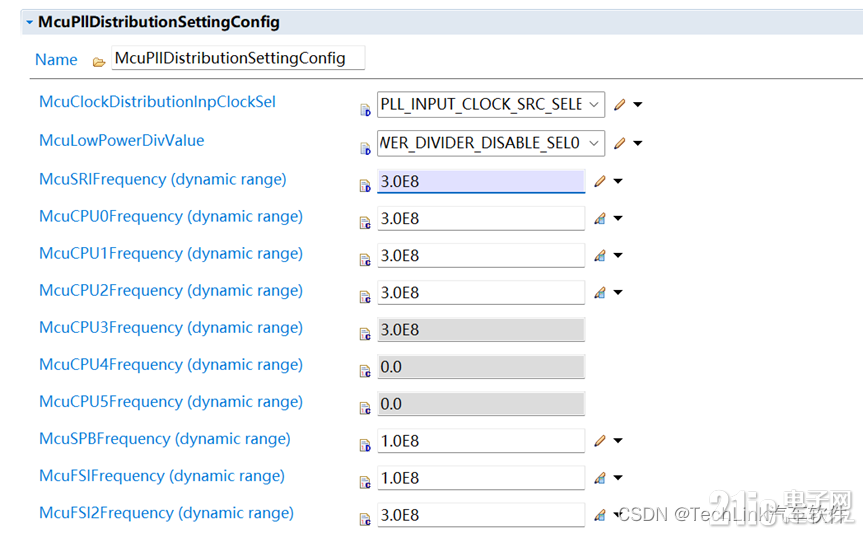
Task: Click the disabled McuCPU4Frequency value field
Action: (x=480, y=367)
